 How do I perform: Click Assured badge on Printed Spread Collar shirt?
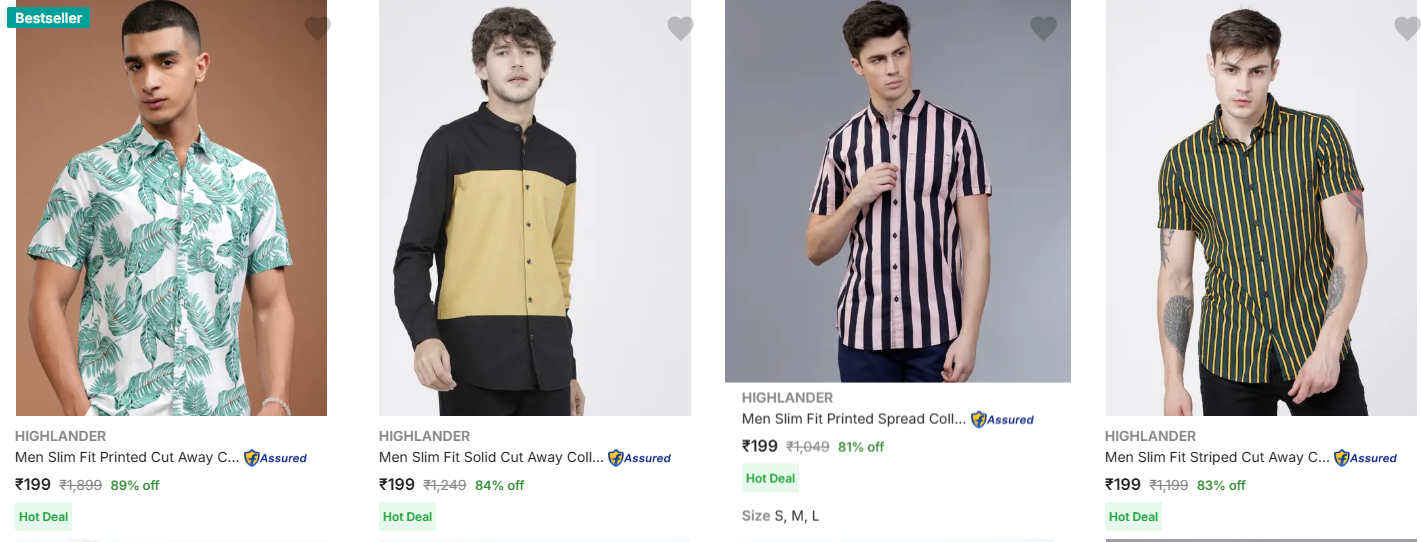pyautogui.click(x=1002, y=420)
